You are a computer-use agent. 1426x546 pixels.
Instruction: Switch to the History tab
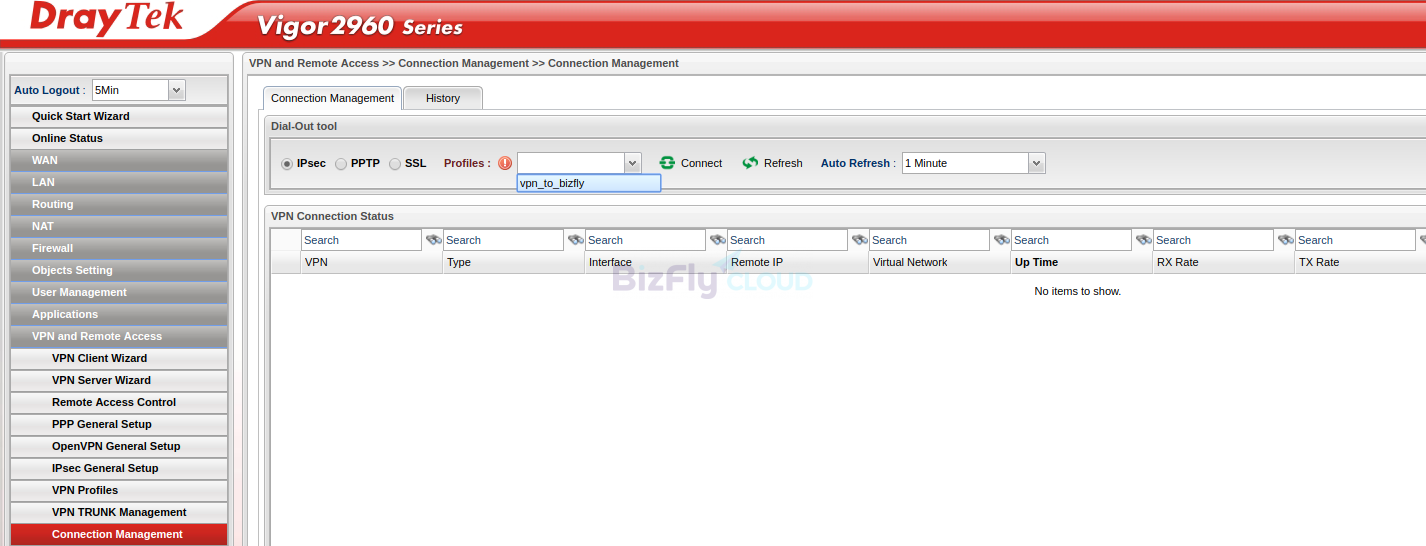click(x=443, y=98)
